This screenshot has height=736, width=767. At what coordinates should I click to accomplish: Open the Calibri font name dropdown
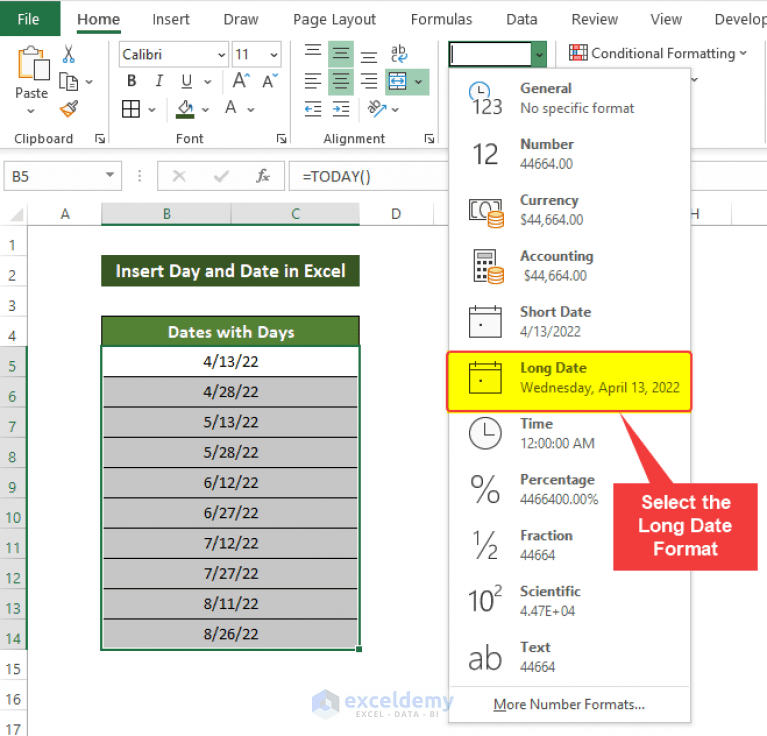click(x=222, y=55)
